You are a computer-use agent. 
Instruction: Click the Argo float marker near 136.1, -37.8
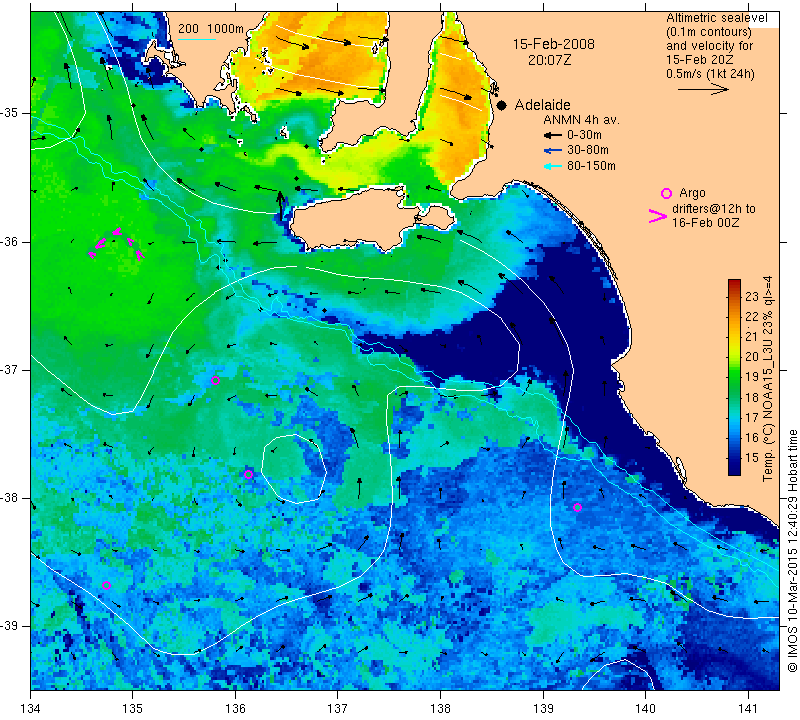(248, 475)
